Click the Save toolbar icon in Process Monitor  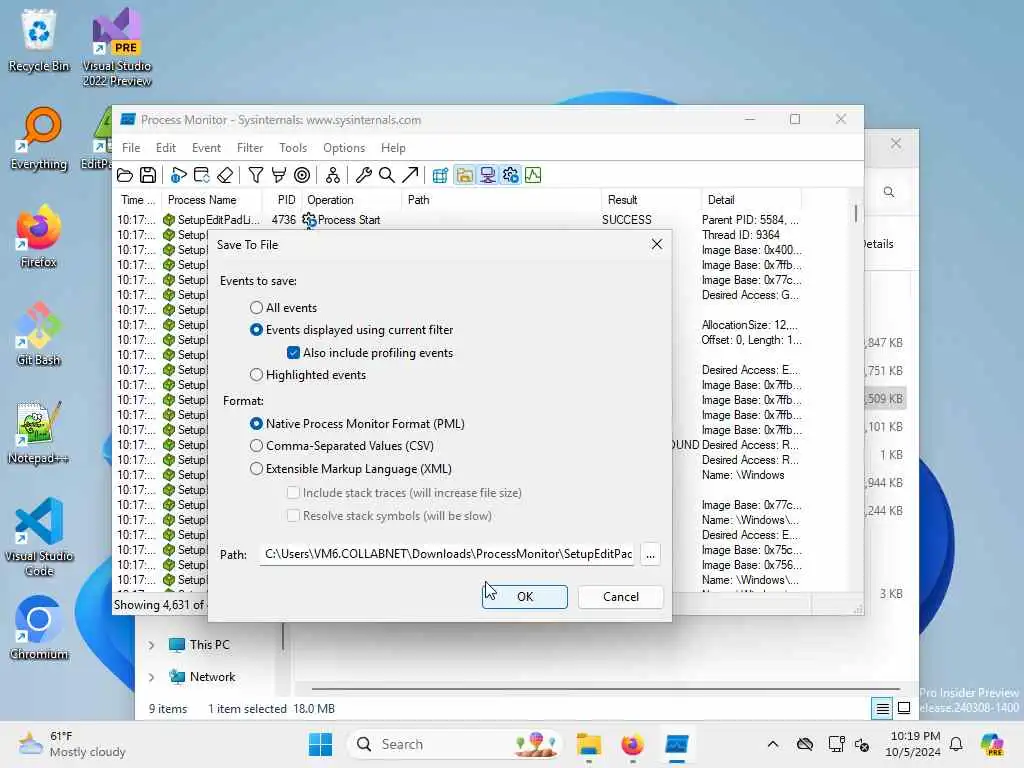point(148,175)
